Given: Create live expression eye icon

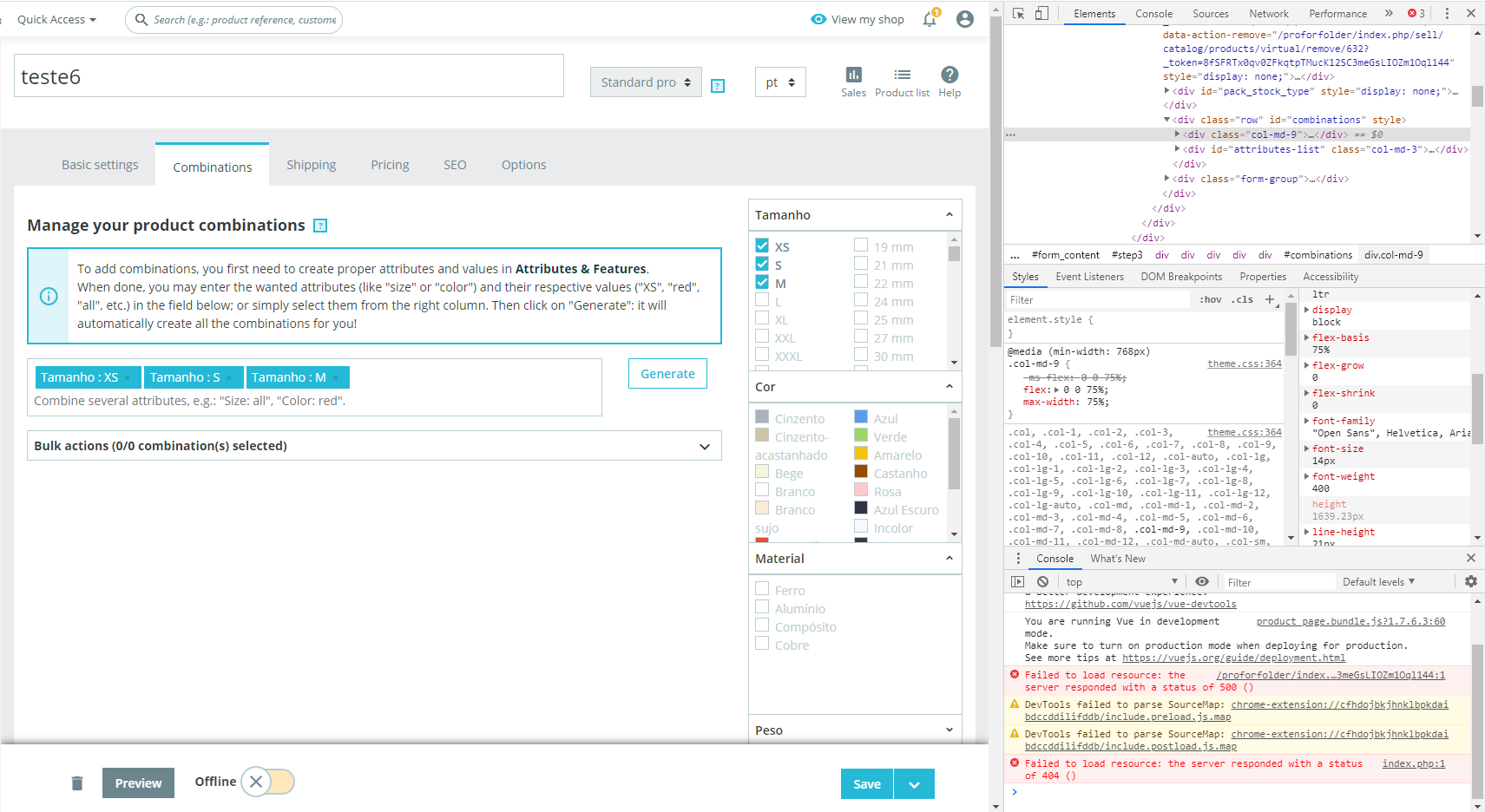Looking at the screenshot, I should [x=1202, y=582].
